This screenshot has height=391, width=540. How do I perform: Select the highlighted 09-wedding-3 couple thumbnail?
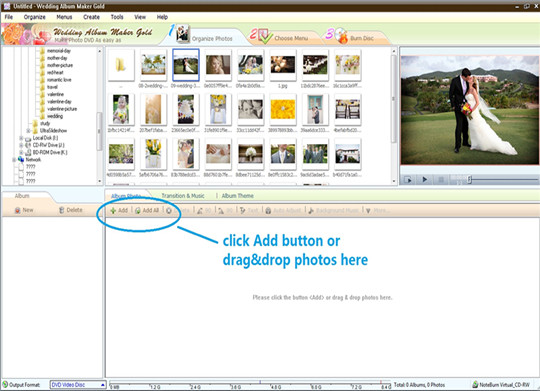coord(186,65)
